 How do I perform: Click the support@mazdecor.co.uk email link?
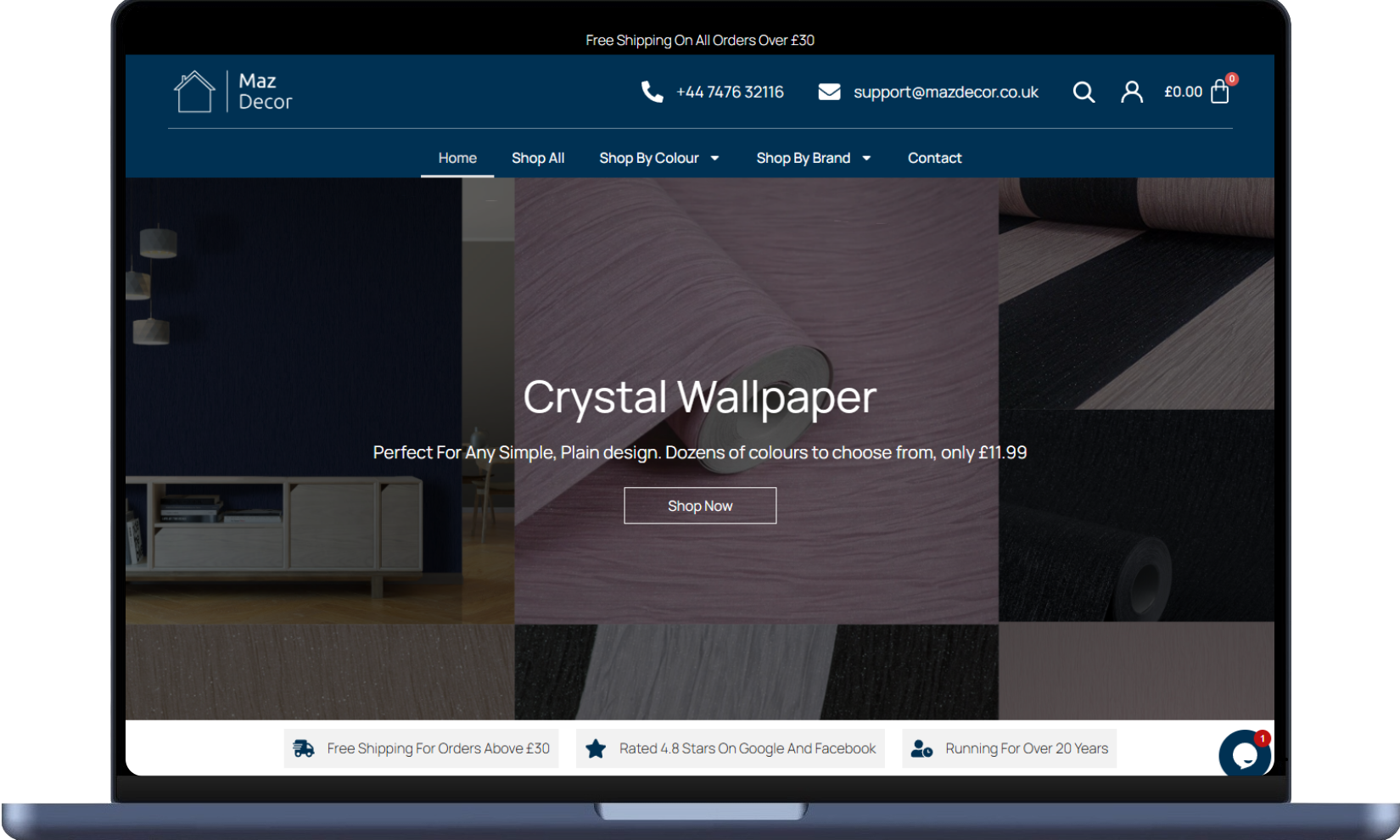[x=945, y=92]
